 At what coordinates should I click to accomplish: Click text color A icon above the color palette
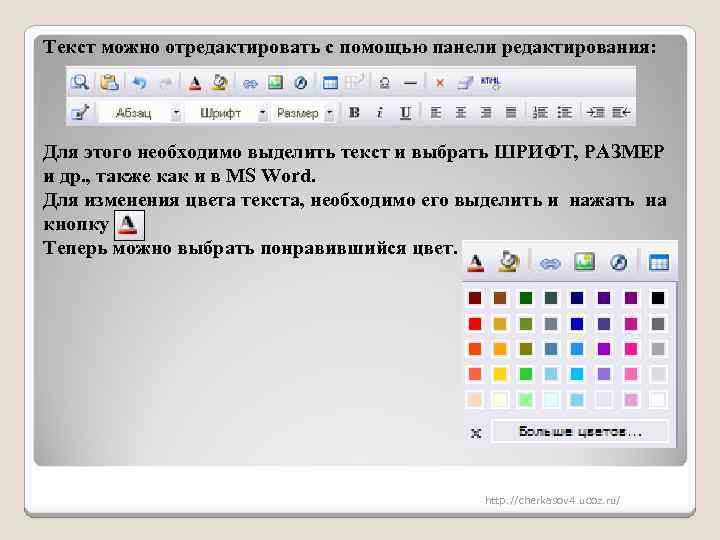click(x=475, y=263)
